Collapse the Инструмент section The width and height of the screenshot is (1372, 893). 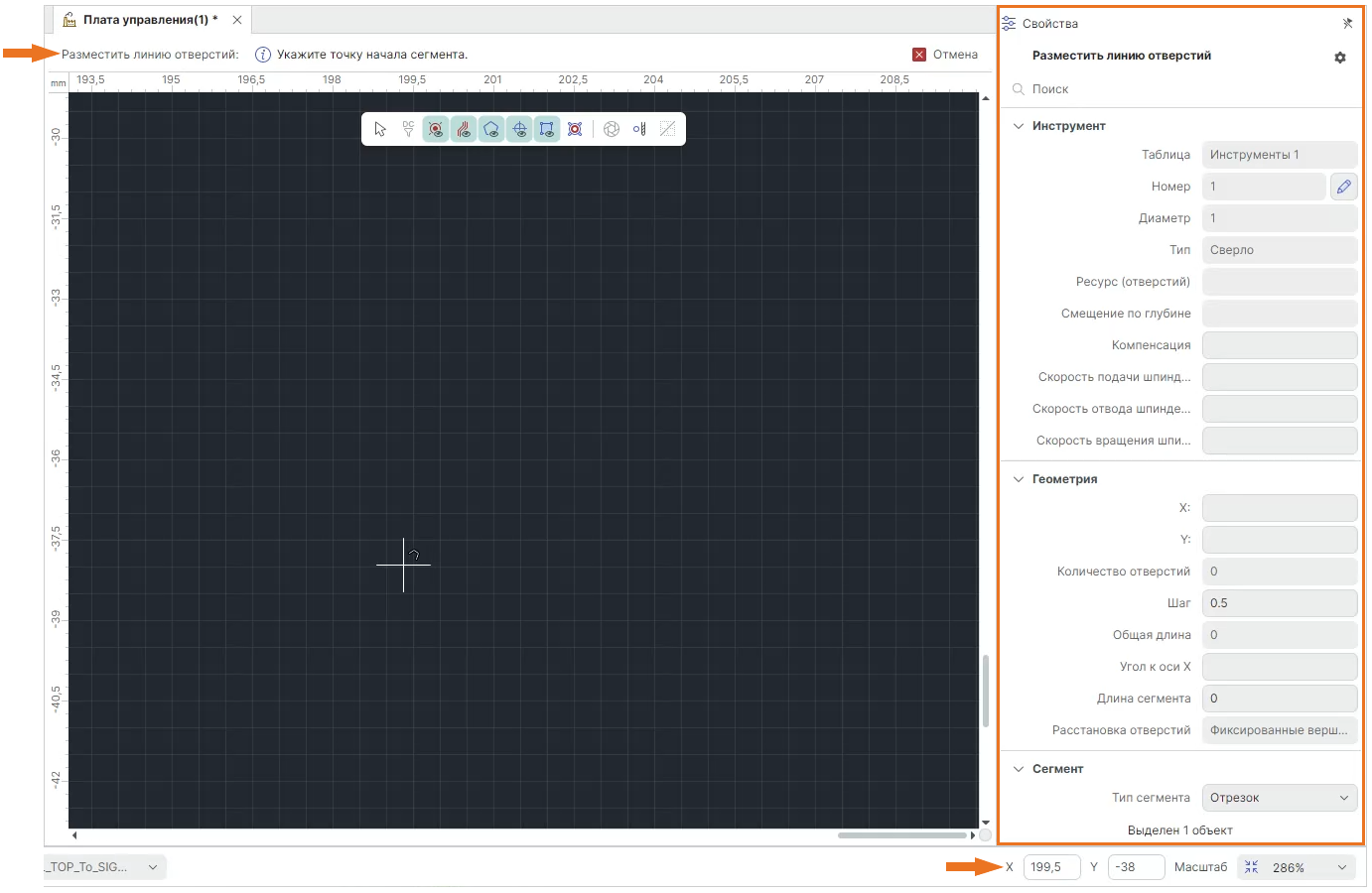click(x=1018, y=126)
